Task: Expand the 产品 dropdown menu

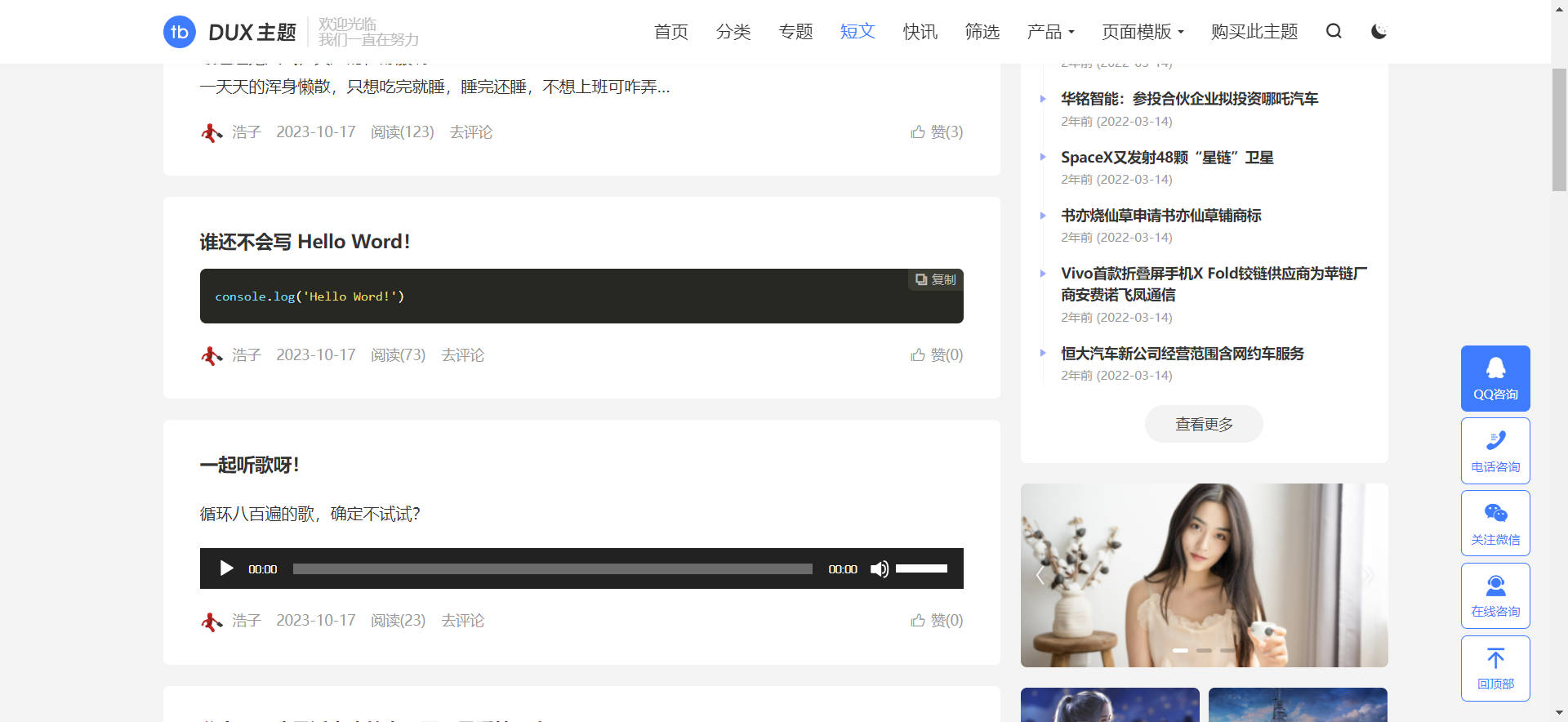Action: [x=1050, y=32]
